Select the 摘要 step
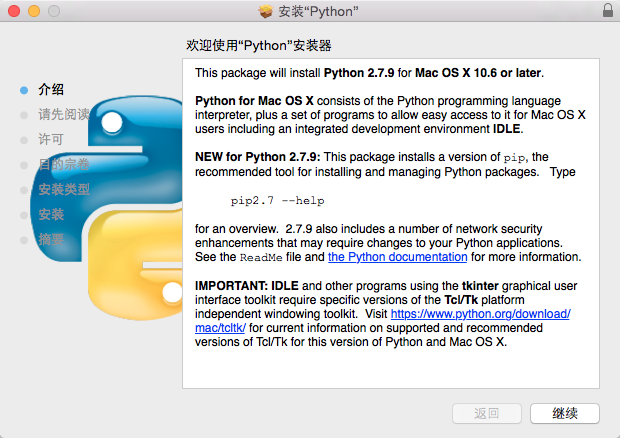 [51, 239]
